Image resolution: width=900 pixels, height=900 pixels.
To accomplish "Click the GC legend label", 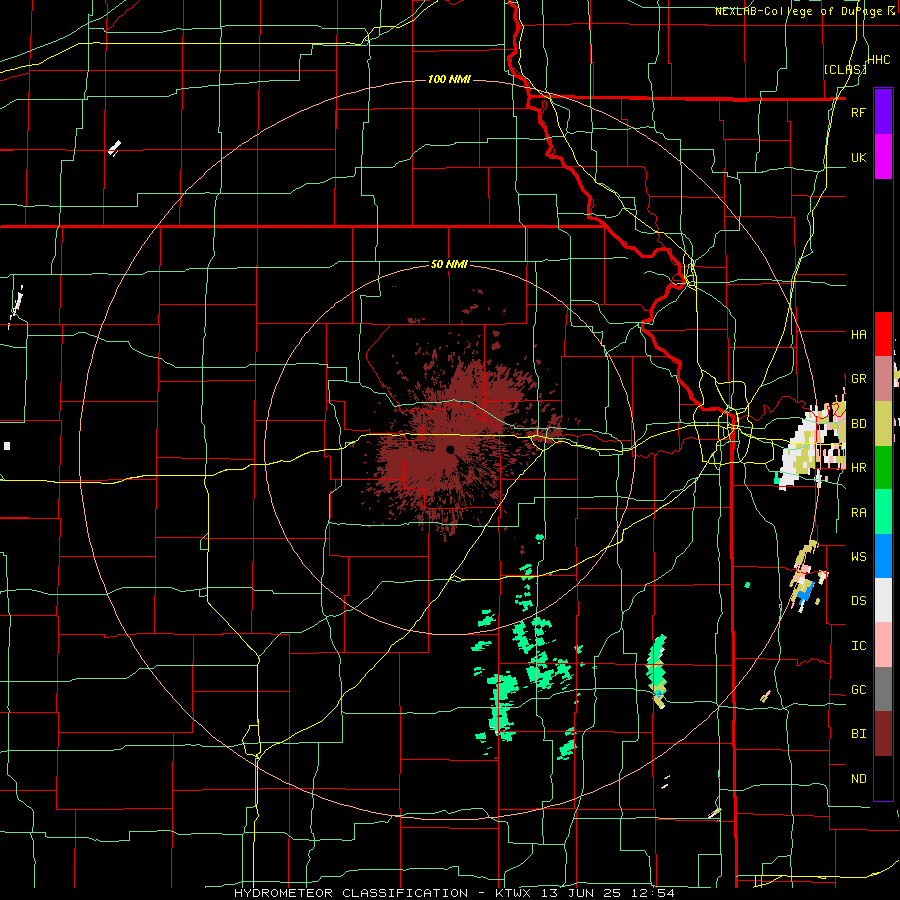I will click(858, 690).
